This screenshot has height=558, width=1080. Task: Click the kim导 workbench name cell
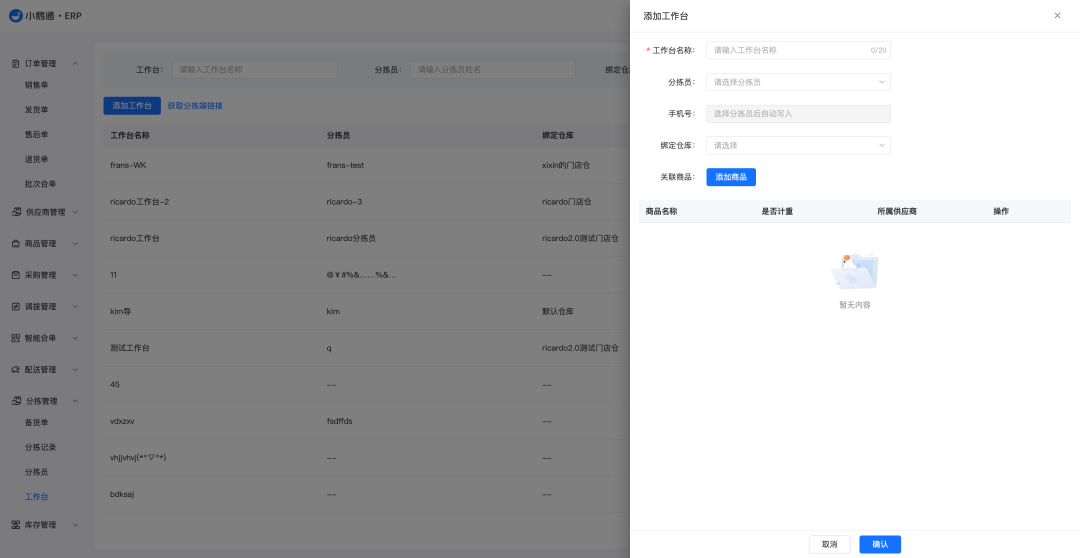pyautogui.click(x=121, y=311)
